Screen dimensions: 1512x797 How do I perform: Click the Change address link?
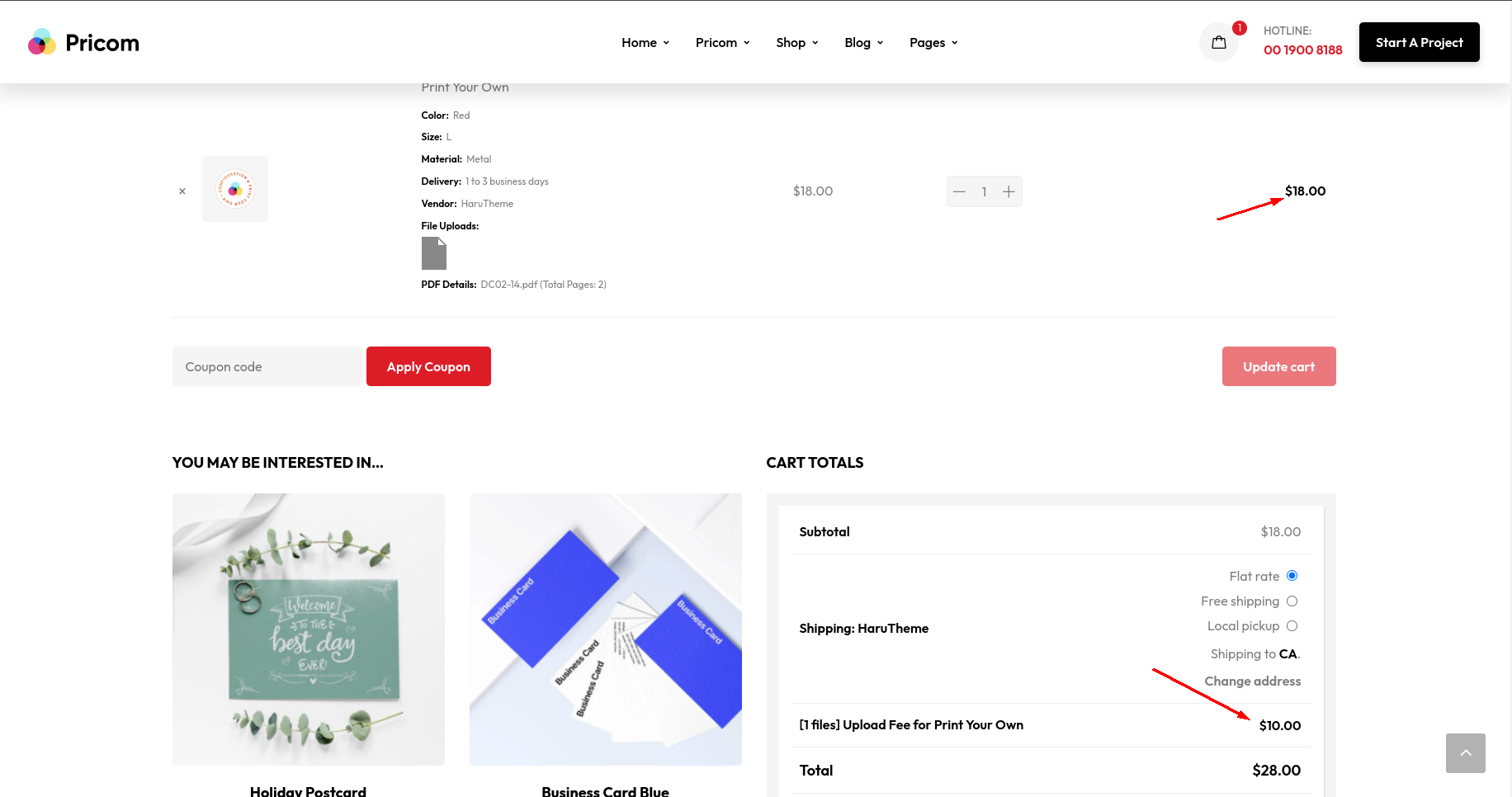1253,681
